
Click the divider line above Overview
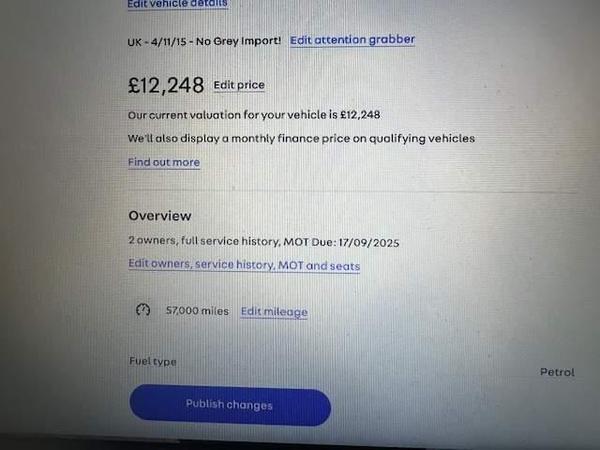click(x=352, y=190)
